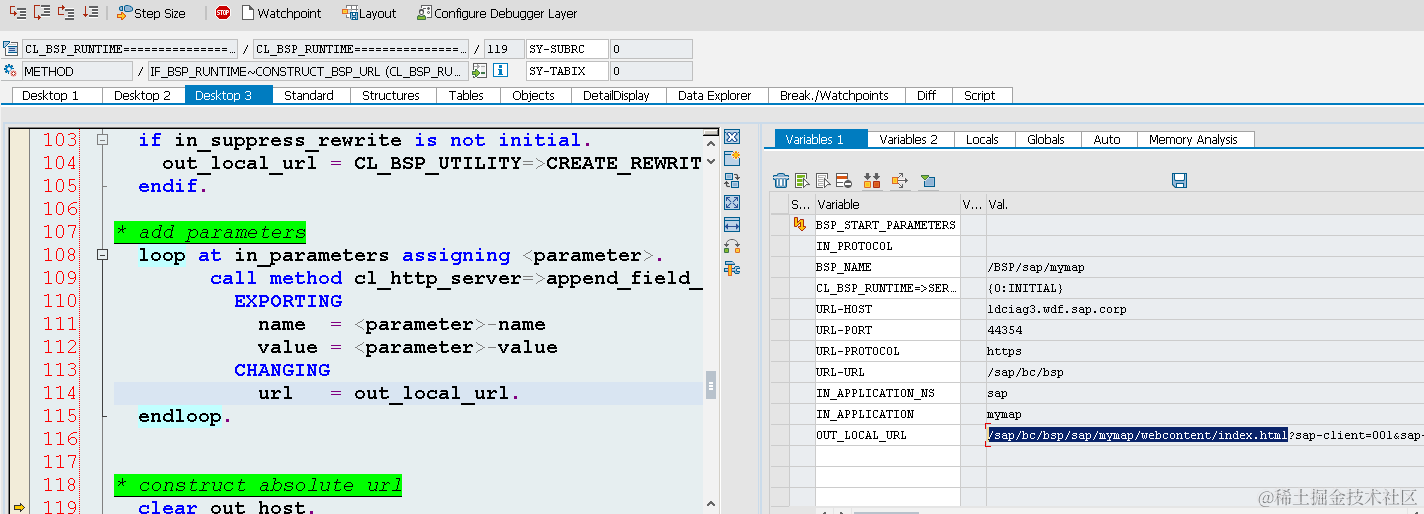Screen dimensions: 1424x514
Task: Select the URL-HOST variable cell
Action: [888, 309]
